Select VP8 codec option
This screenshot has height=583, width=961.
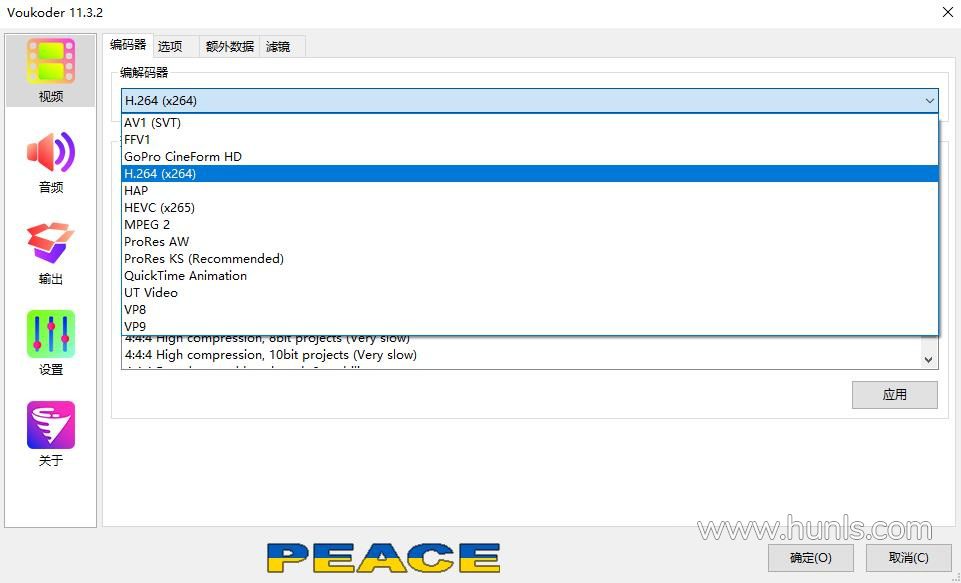click(530, 310)
